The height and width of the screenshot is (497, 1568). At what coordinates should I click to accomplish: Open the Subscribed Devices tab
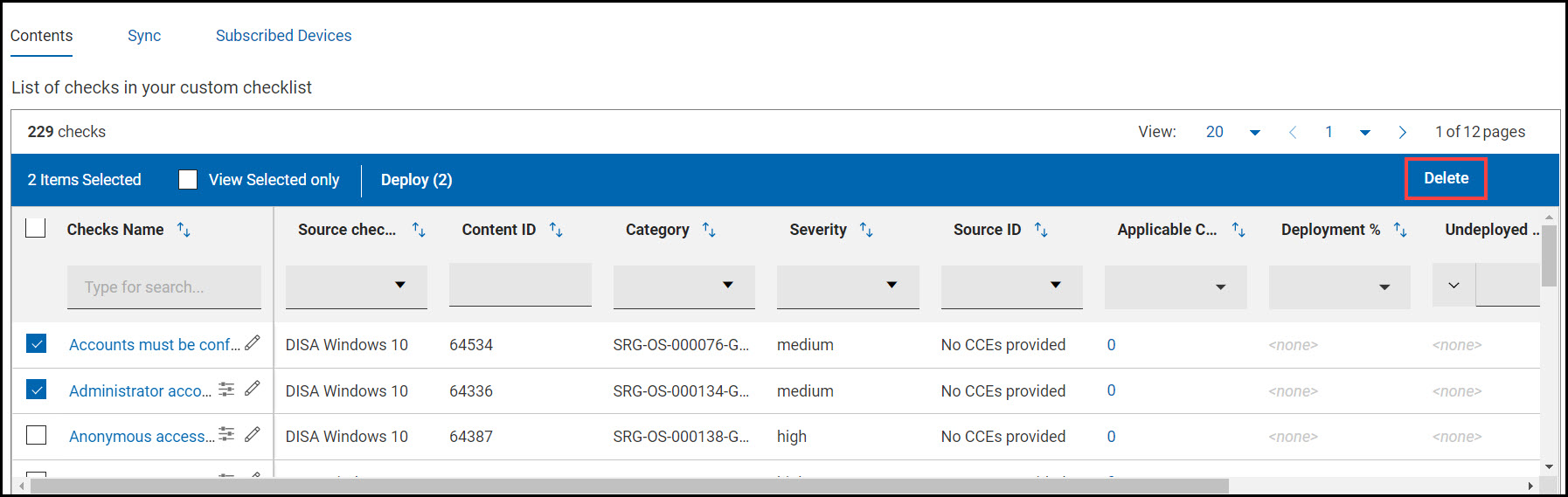[x=283, y=36]
